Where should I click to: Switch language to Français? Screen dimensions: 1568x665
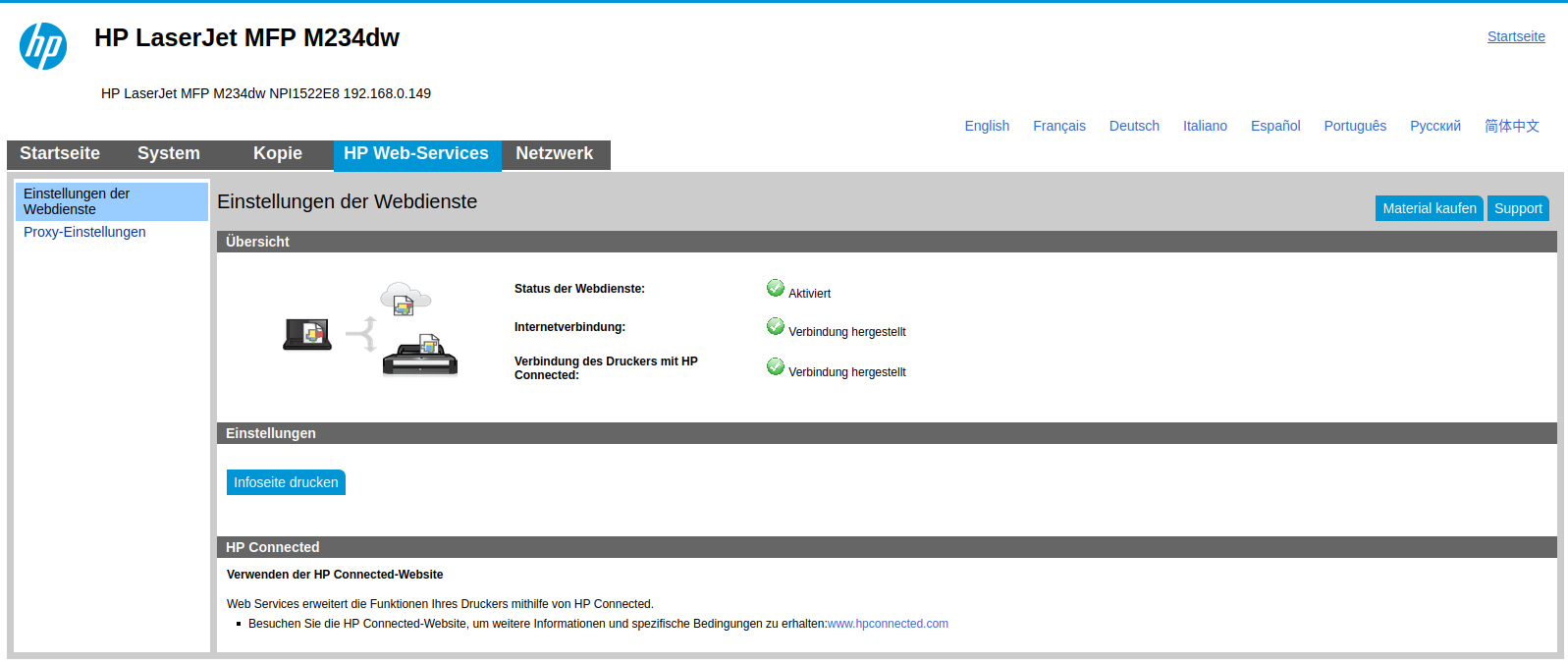click(x=1059, y=126)
